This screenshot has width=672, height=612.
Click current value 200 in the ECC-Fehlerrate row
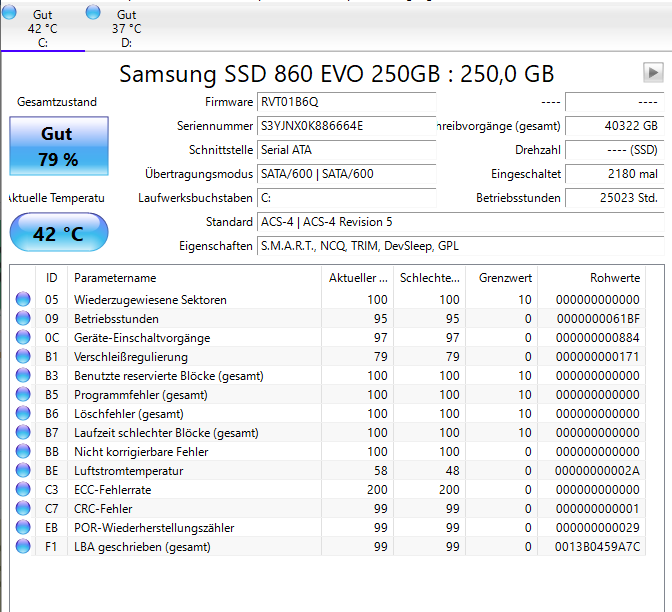[377, 489]
